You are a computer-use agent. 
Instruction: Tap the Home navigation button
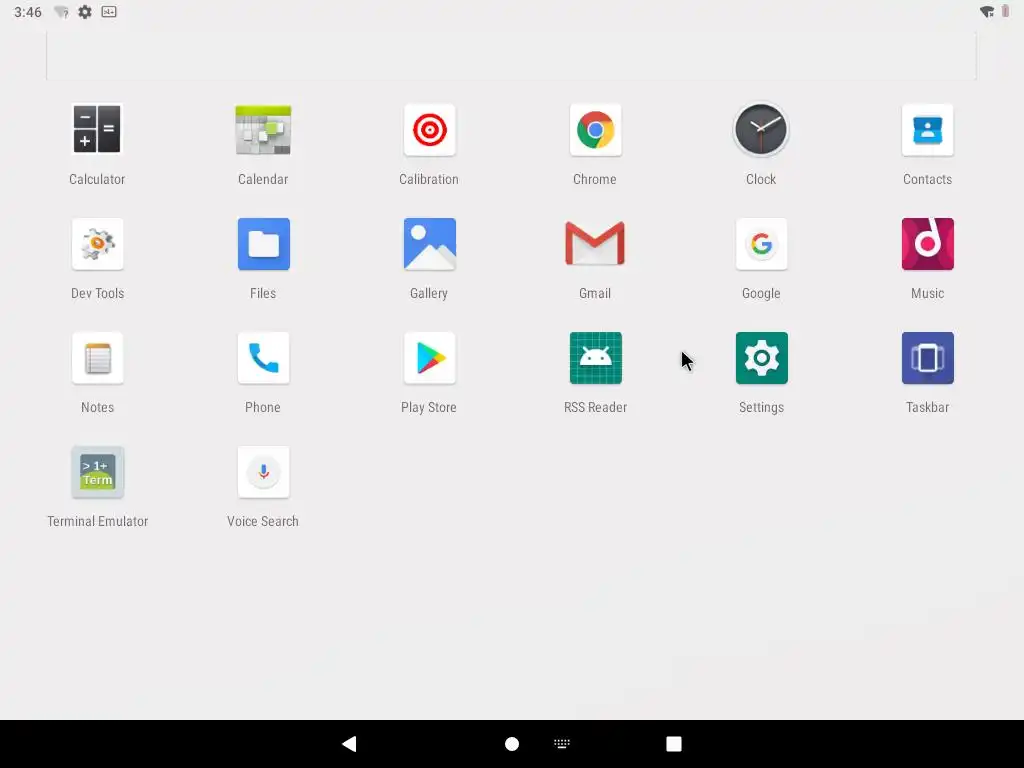pos(512,744)
